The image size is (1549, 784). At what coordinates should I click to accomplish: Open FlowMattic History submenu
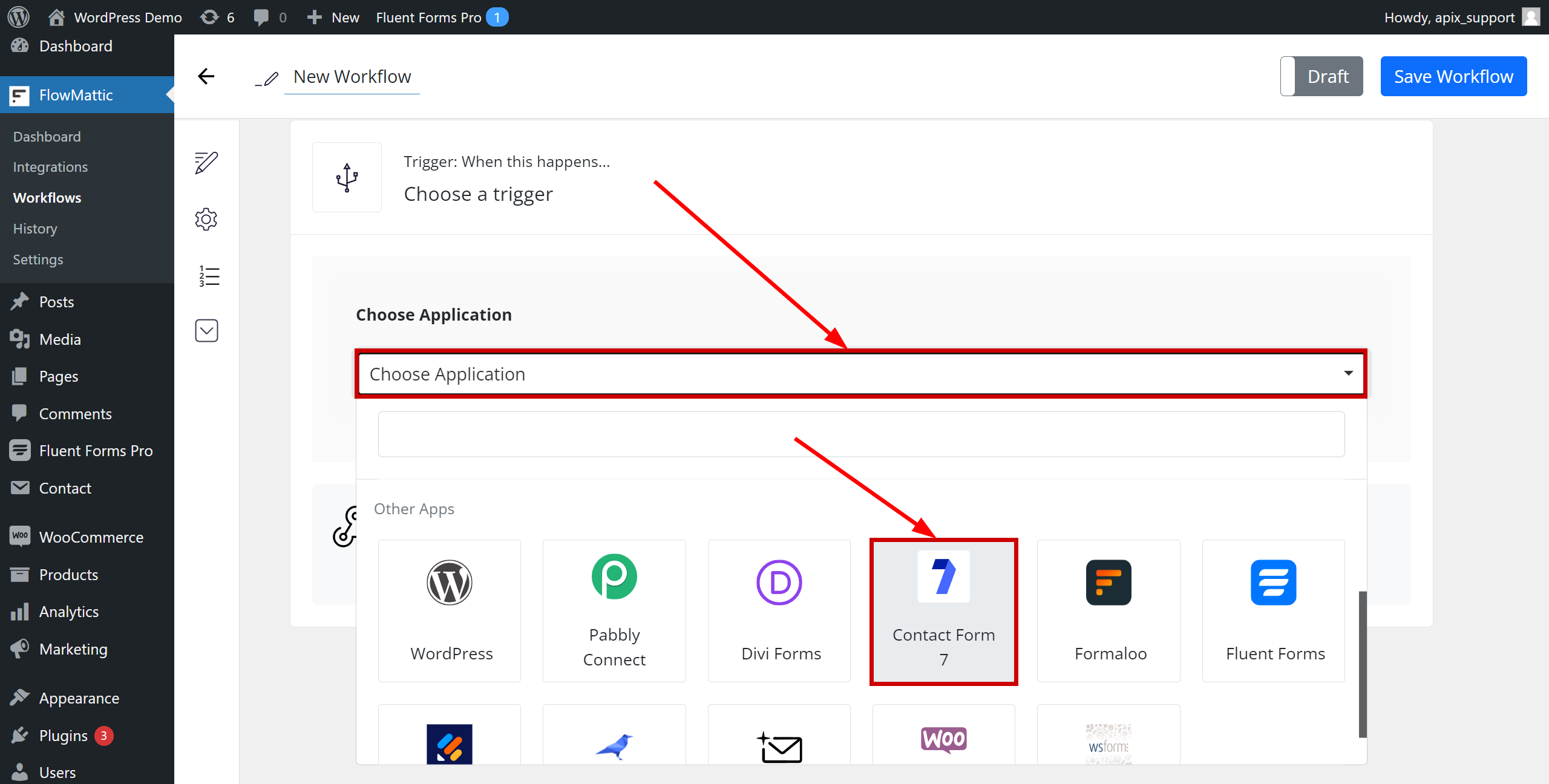(x=35, y=229)
